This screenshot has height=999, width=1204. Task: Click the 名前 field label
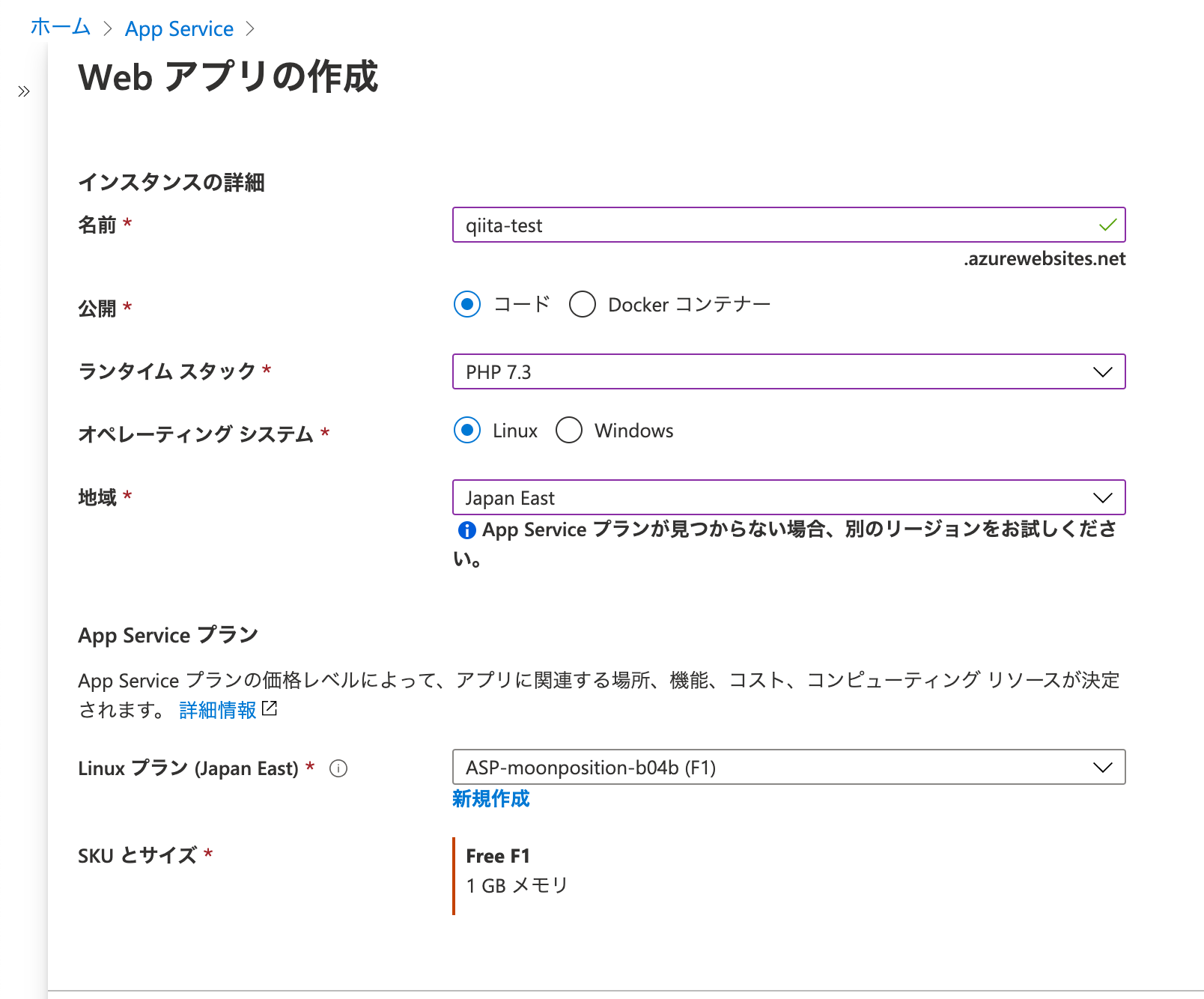97,224
